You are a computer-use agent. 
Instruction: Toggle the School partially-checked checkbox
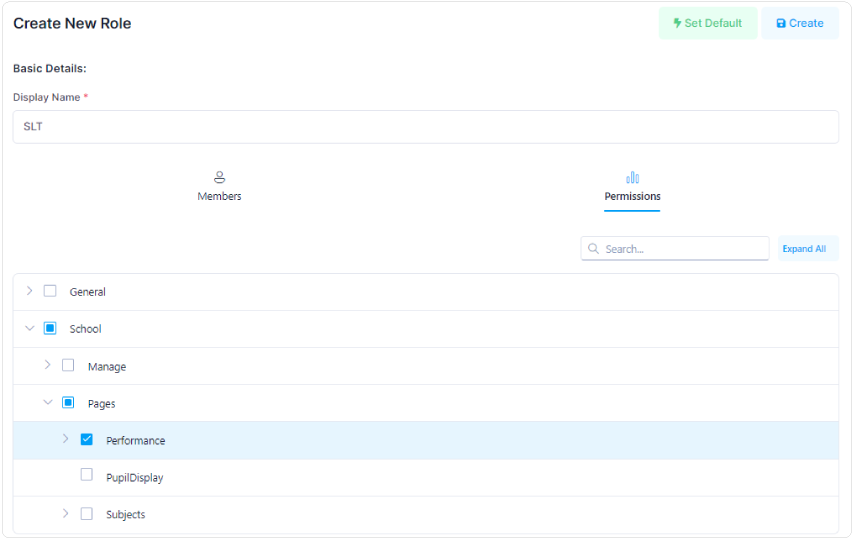click(x=50, y=328)
